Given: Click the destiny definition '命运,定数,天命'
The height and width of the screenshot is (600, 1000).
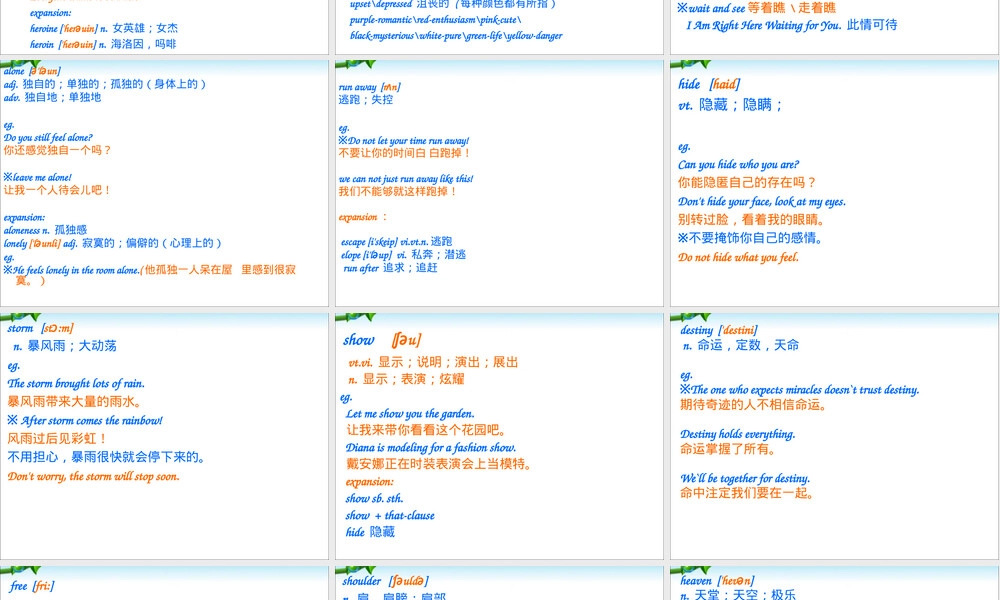Looking at the screenshot, I should click(x=748, y=346).
